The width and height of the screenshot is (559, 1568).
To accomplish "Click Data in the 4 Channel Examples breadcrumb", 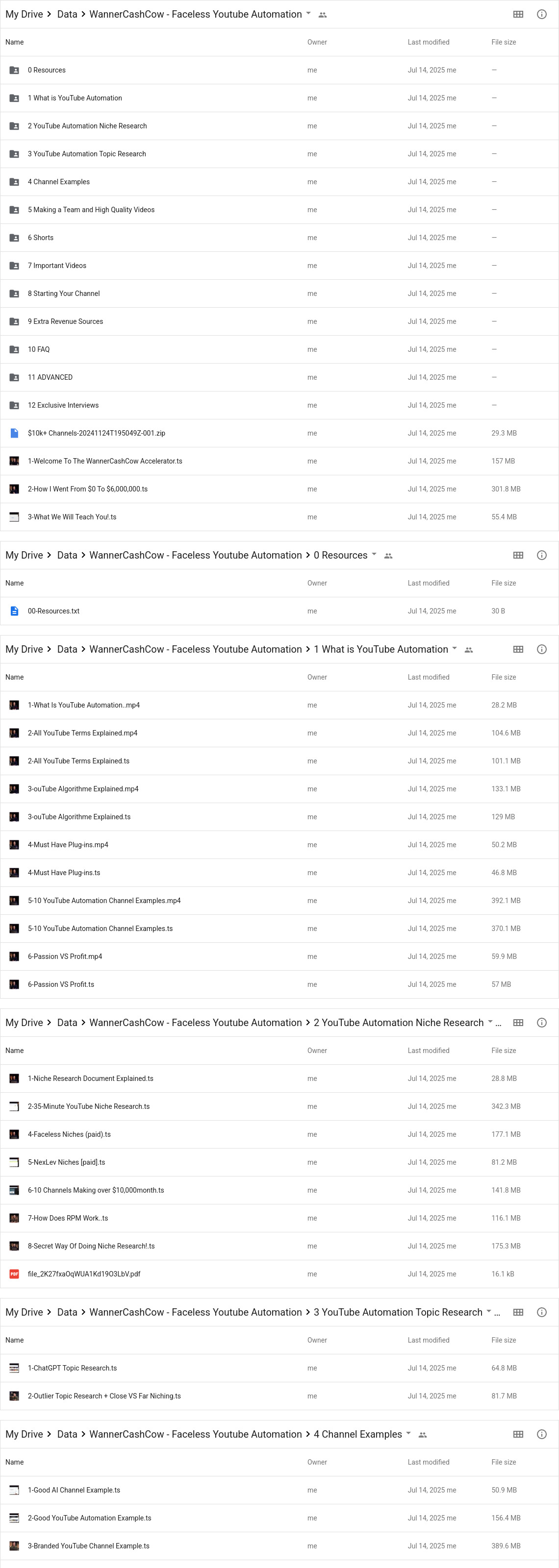I will [67, 1434].
